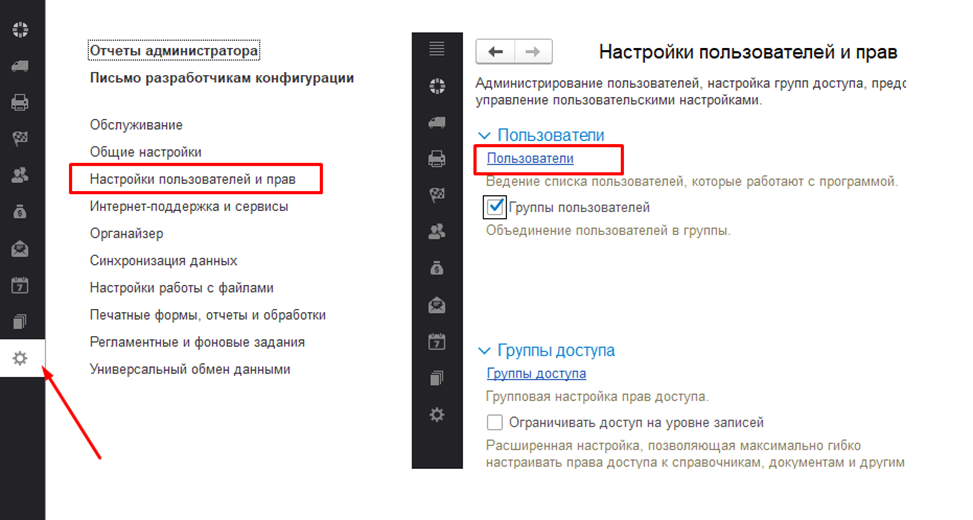Open Отчеты администратора at the top
This screenshot has height=520, width=973.
pyautogui.click(x=174, y=50)
